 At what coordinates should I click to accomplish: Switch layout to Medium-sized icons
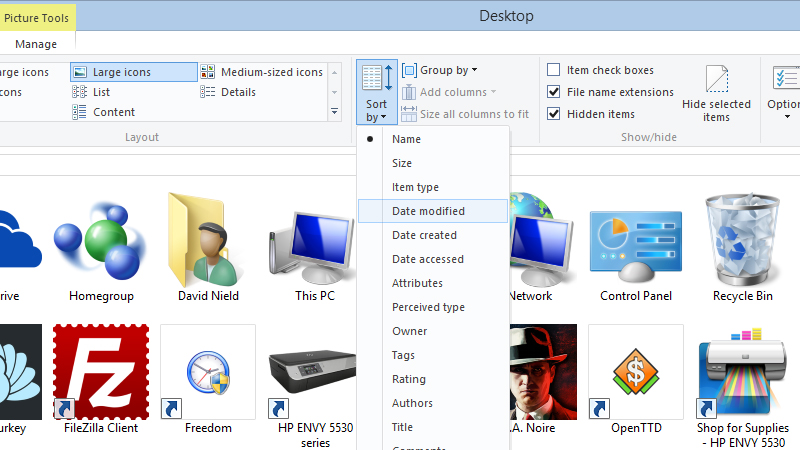[x=262, y=72]
